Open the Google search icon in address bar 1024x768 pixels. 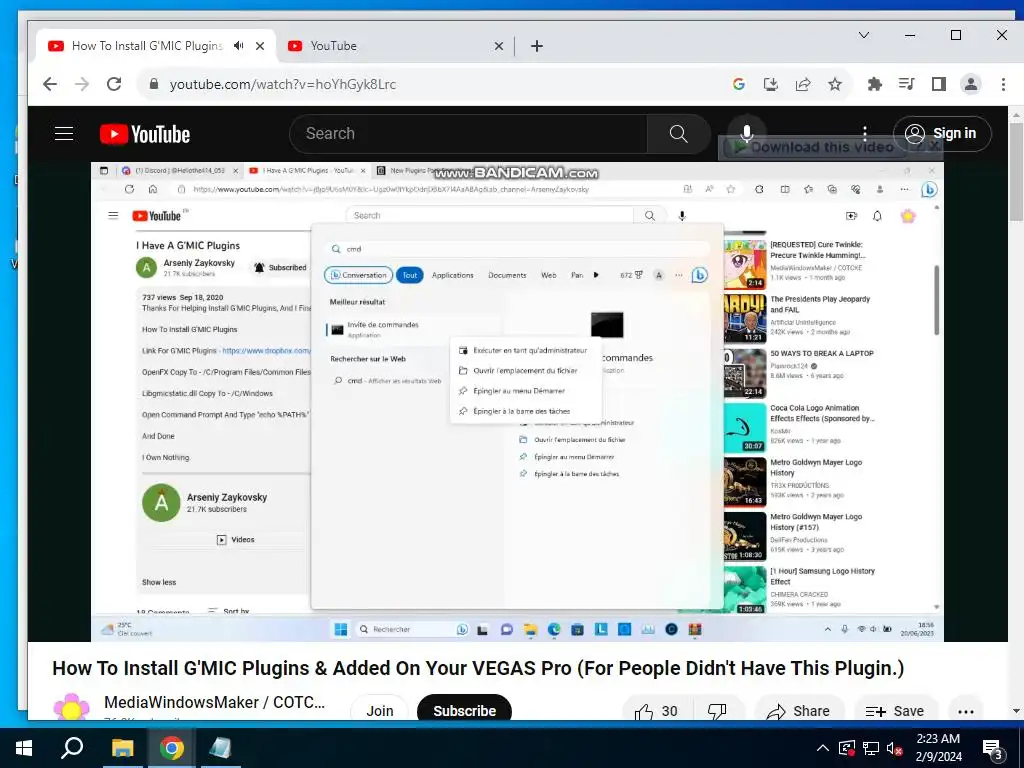739,84
